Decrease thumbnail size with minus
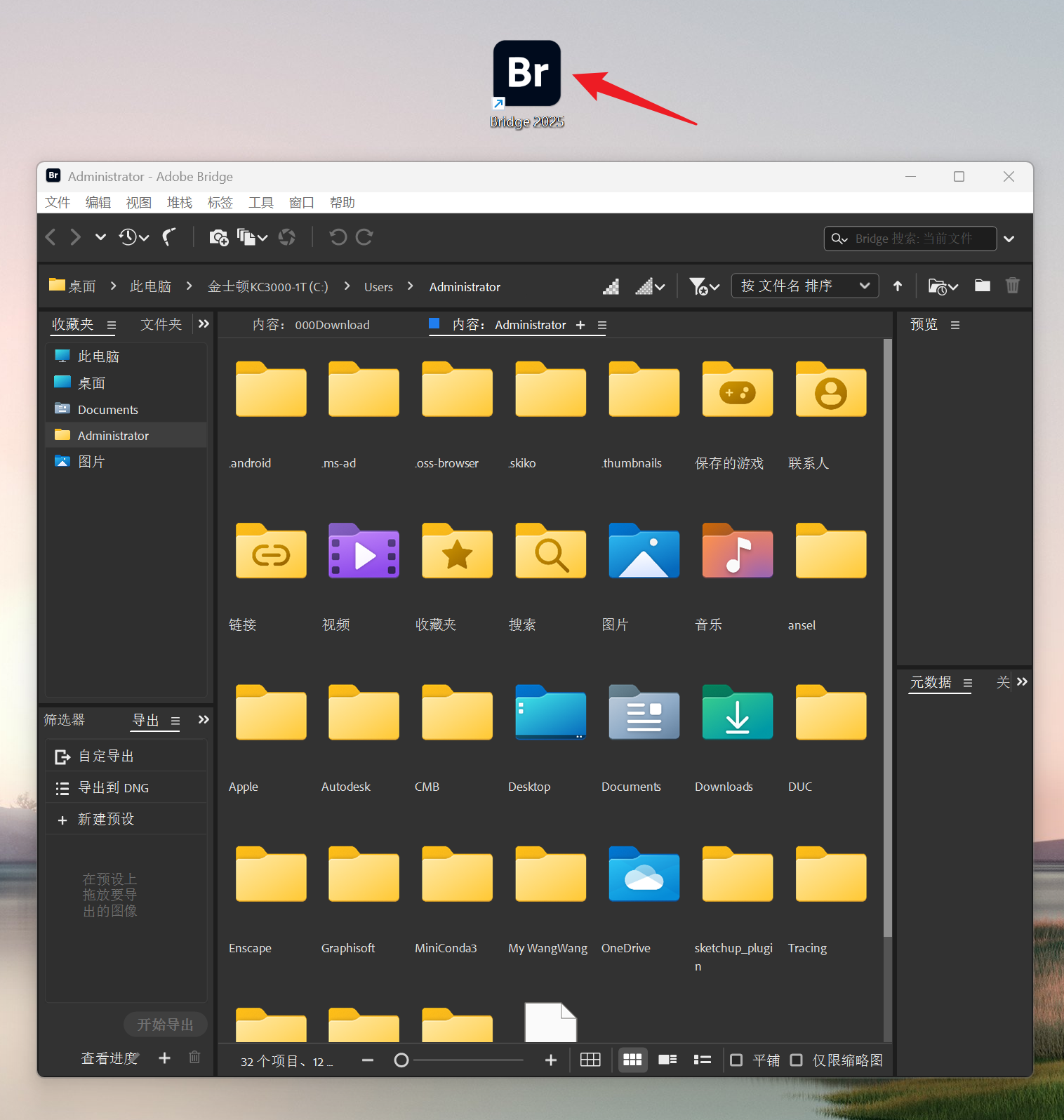Image resolution: width=1064 pixels, height=1120 pixels. [x=368, y=1060]
